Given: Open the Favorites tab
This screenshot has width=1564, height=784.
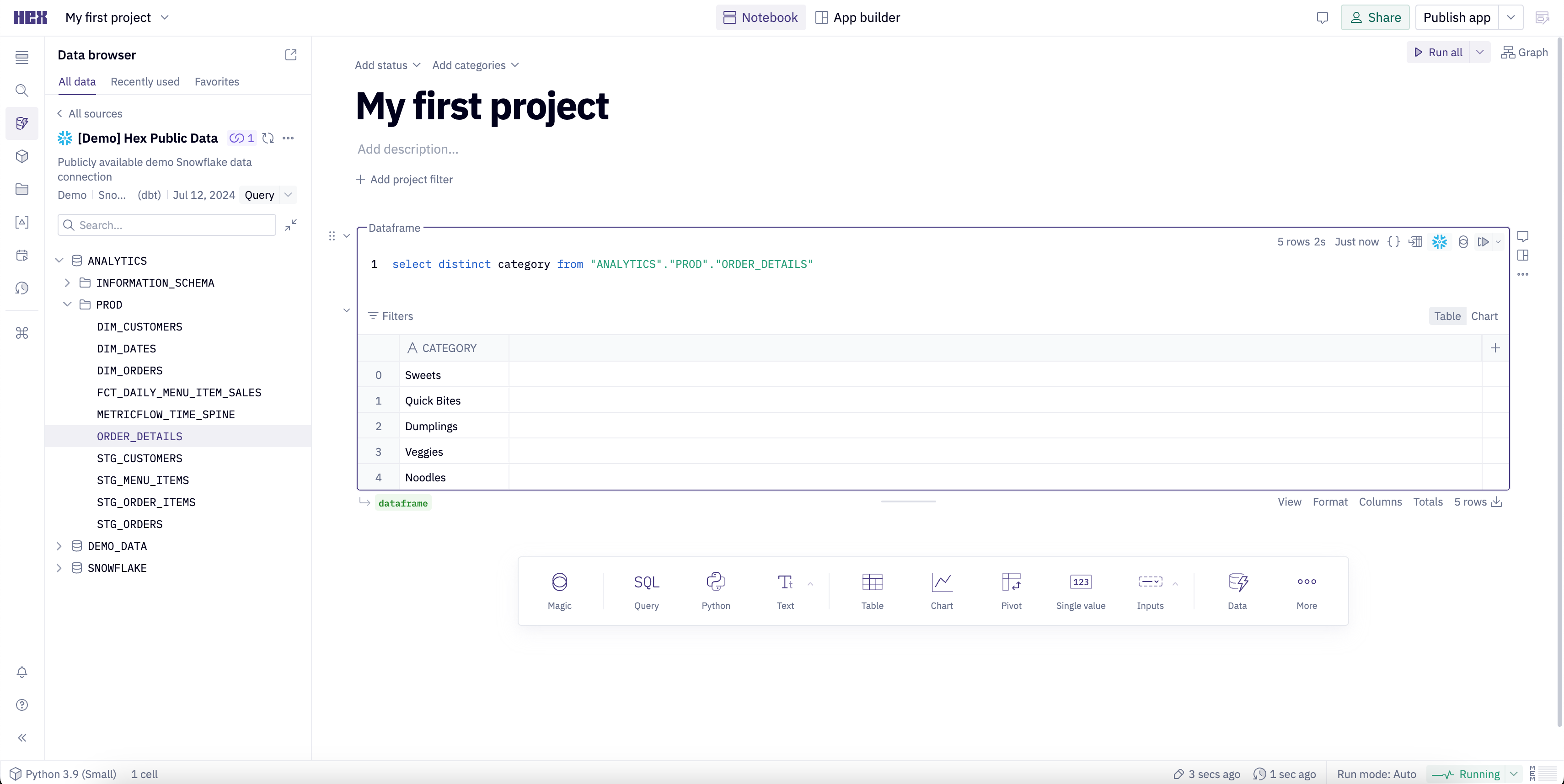Looking at the screenshot, I should pos(217,82).
